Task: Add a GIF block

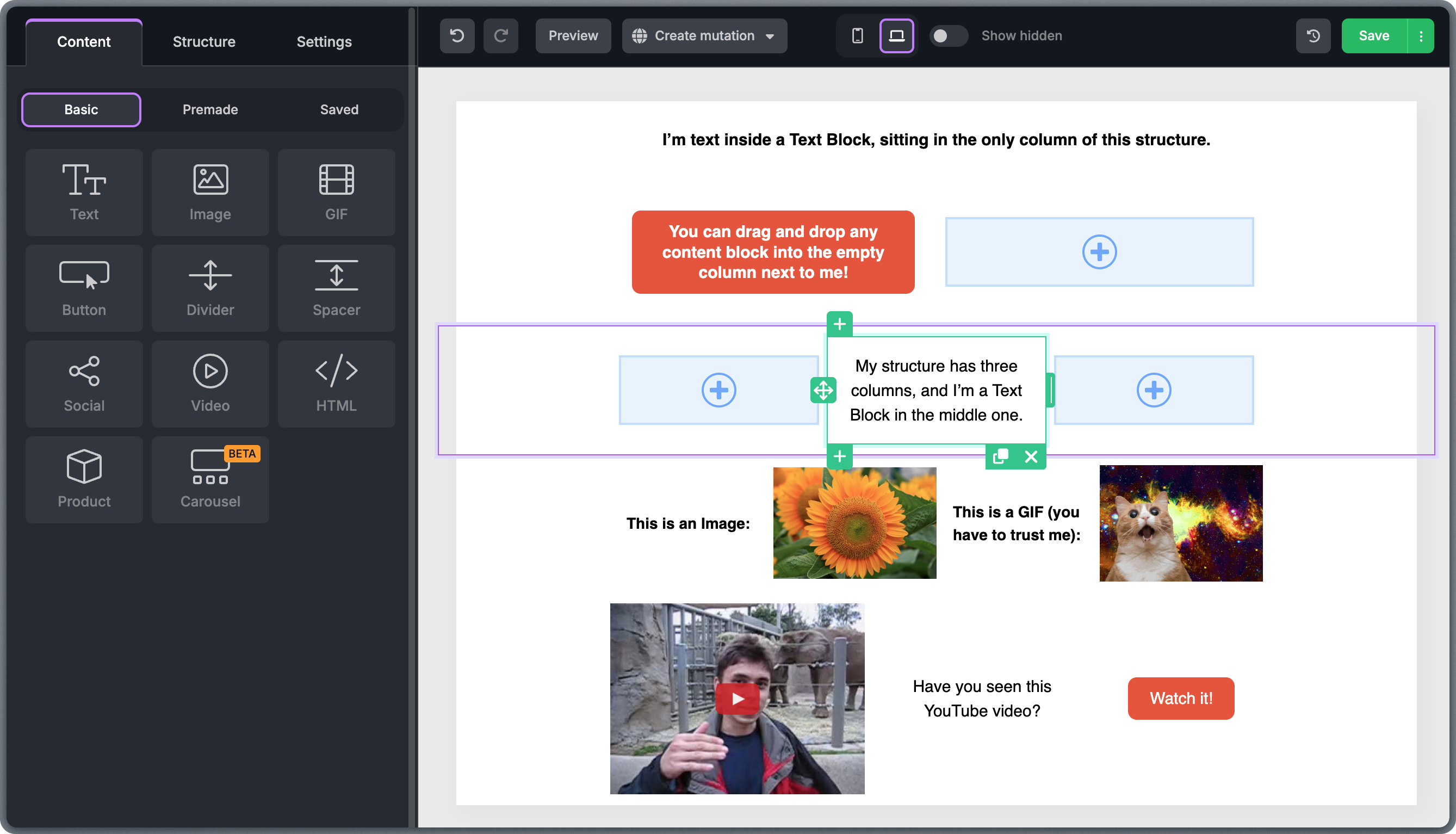Action: click(x=336, y=193)
